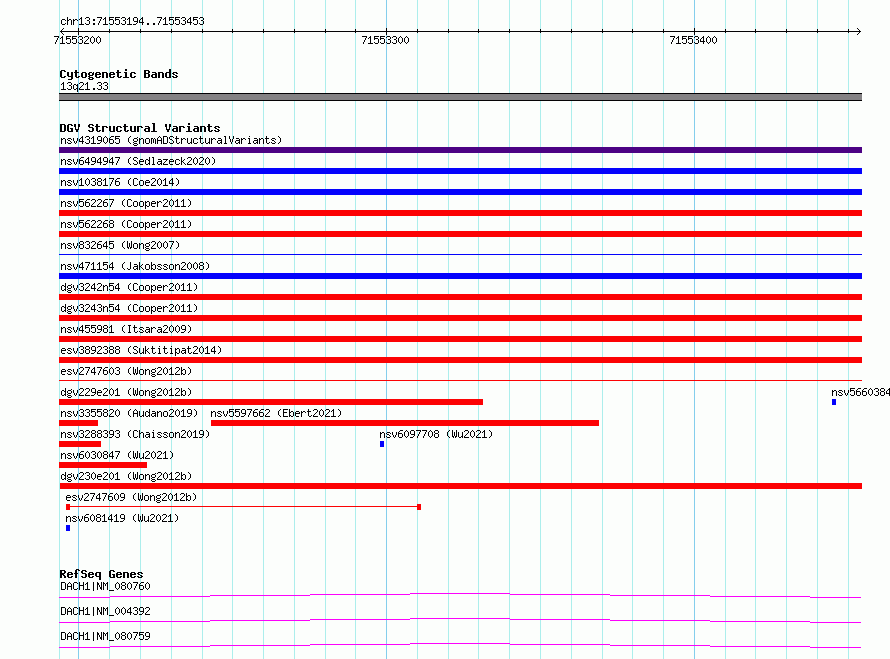Click the 71553200 ruler position label
The image size is (890, 659).
[77, 40]
